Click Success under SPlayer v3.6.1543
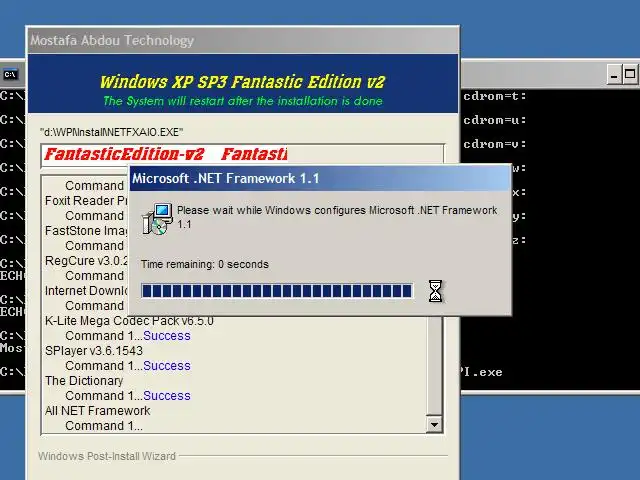 point(167,366)
